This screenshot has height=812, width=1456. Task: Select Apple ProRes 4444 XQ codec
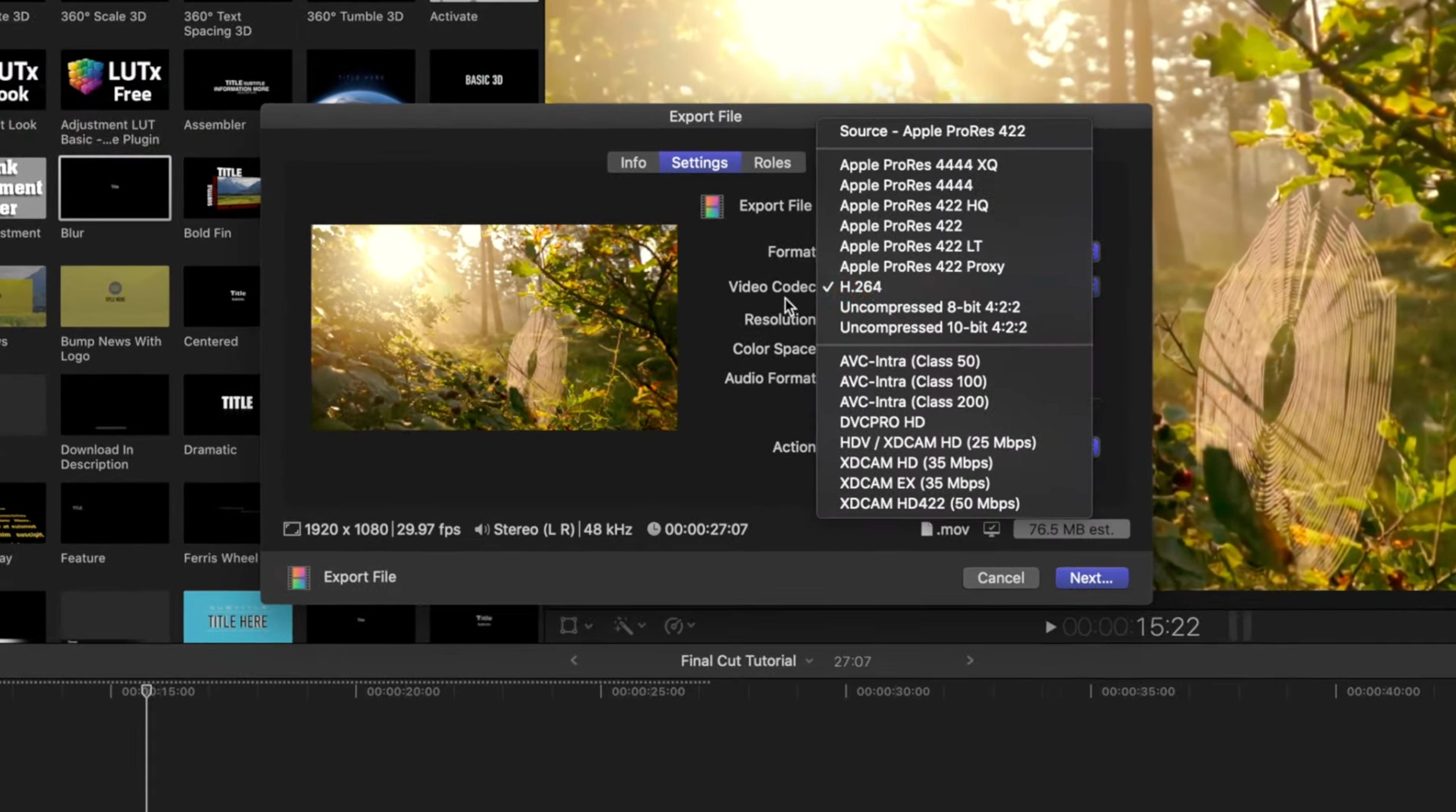click(x=919, y=164)
